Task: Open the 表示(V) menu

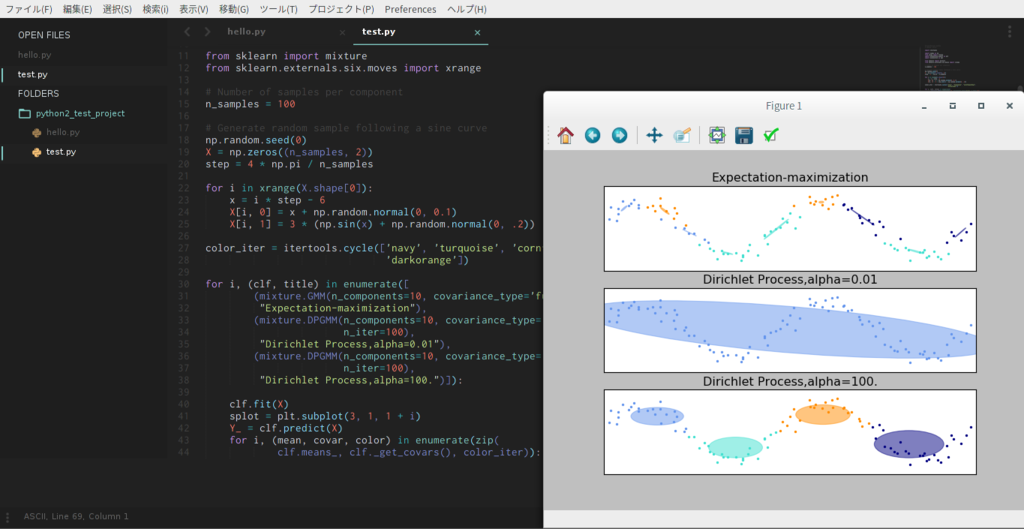Action: (194, 9)
